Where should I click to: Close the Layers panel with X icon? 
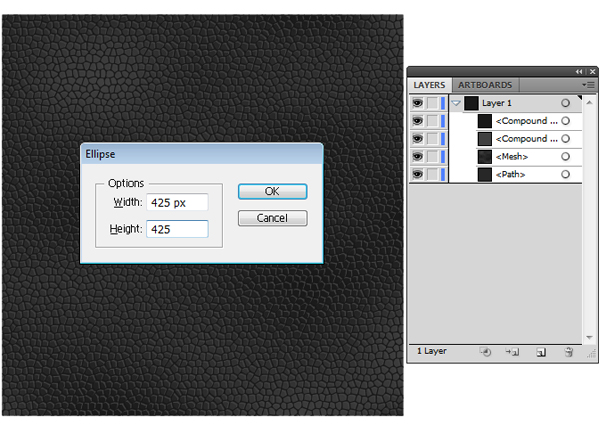tap(592, 72)
